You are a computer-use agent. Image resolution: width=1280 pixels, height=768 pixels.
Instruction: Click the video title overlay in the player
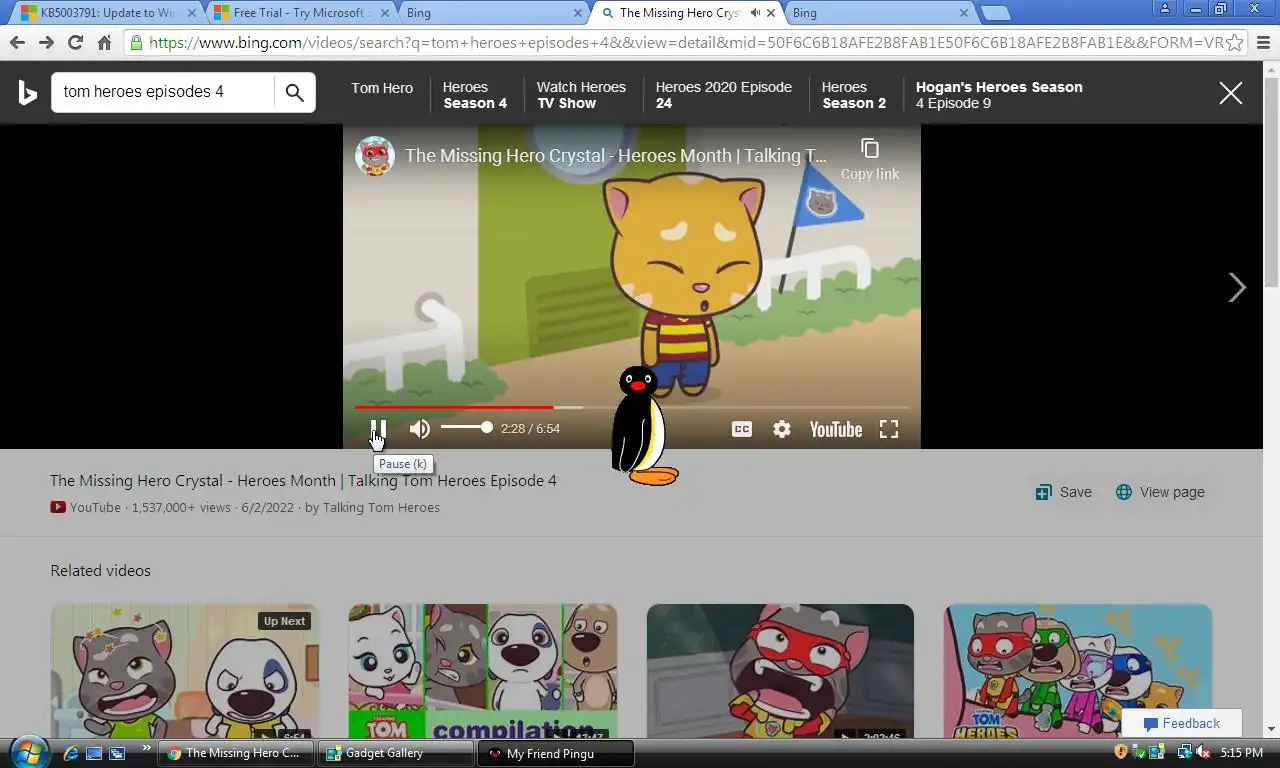616,156
